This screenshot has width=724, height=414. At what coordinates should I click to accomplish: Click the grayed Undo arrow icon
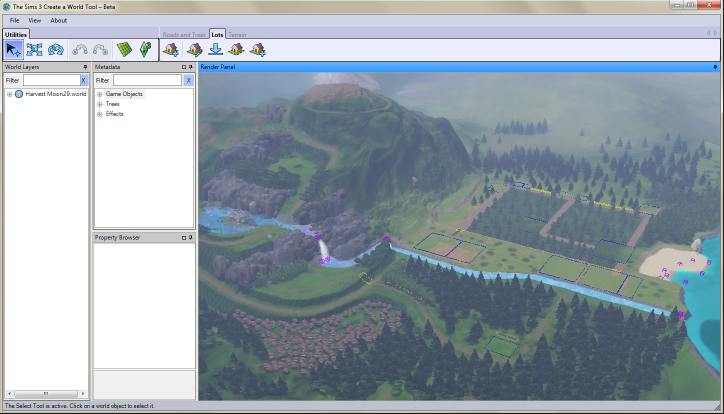(80, 49)
